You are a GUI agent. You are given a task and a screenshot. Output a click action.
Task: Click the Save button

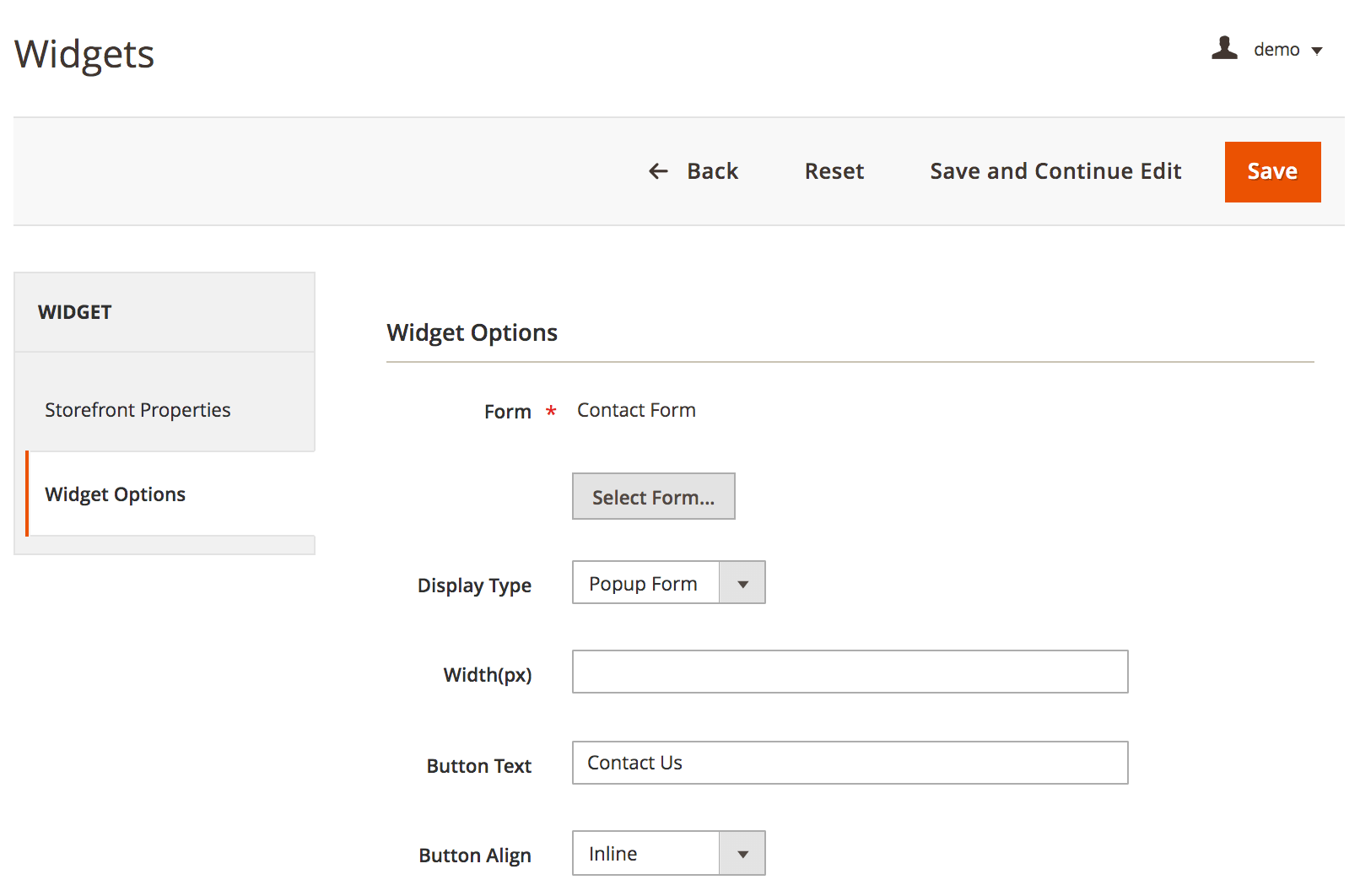coord(1272,171)
